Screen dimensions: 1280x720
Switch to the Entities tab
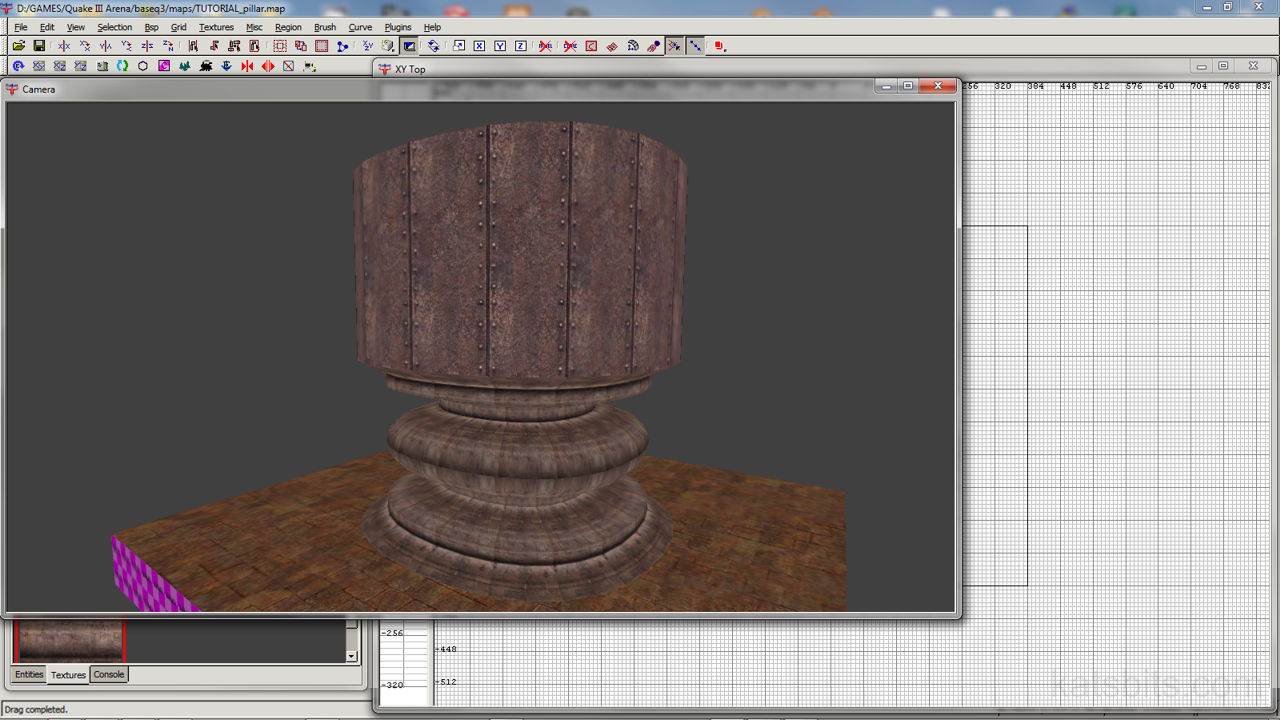29,675
